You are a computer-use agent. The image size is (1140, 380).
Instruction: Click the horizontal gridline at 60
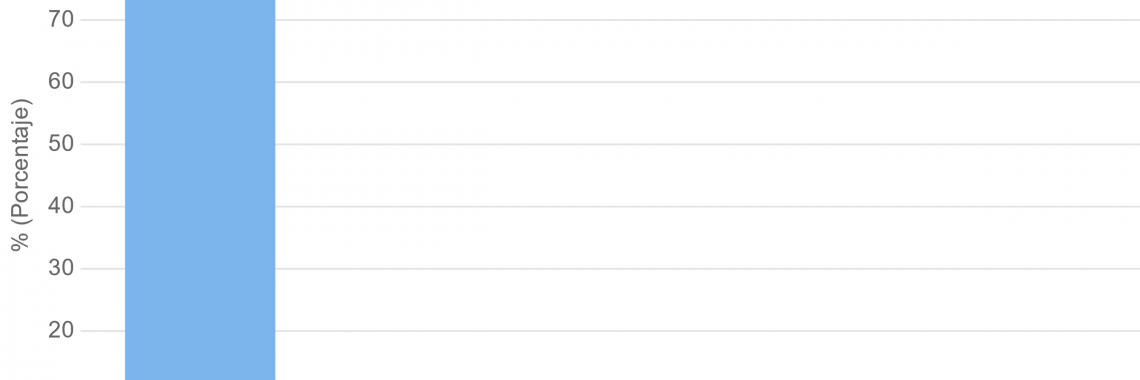pyautogui.click(x=707, y=82)
